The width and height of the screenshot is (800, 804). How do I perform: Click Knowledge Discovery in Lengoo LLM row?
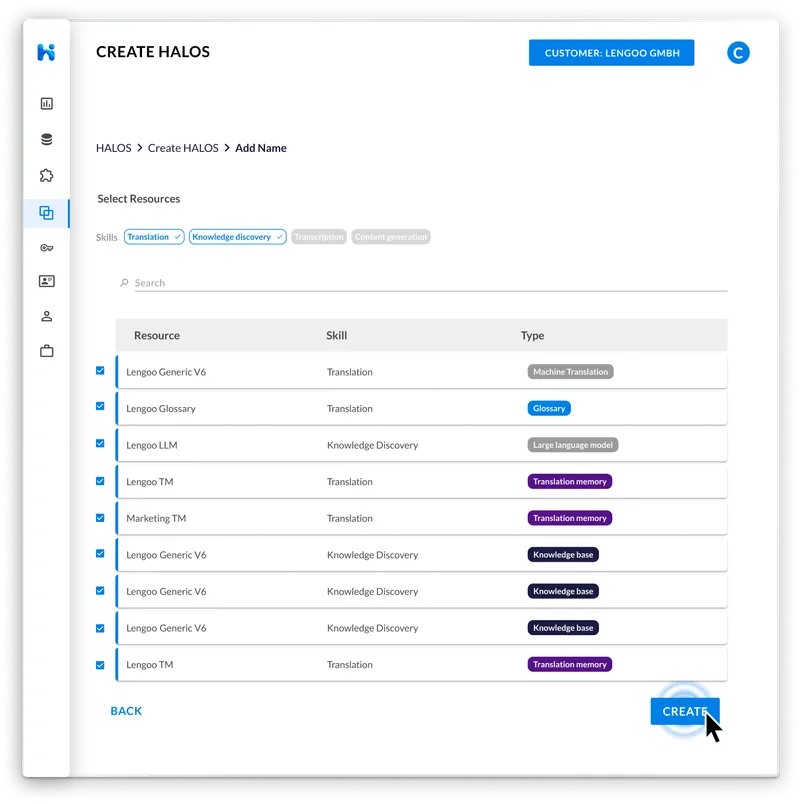click(x=373, y=445)
